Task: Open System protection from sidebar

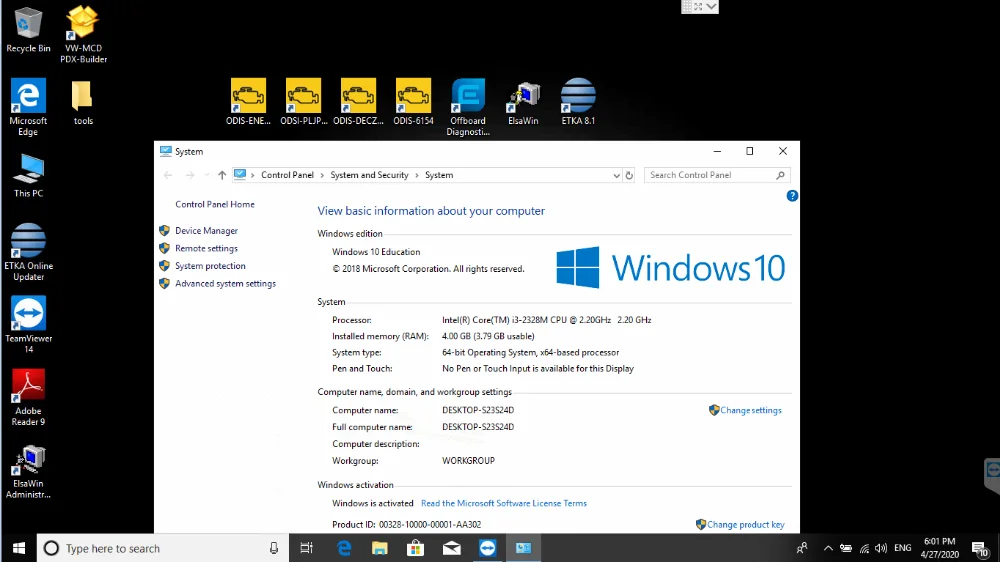Action: pos(210,265)
